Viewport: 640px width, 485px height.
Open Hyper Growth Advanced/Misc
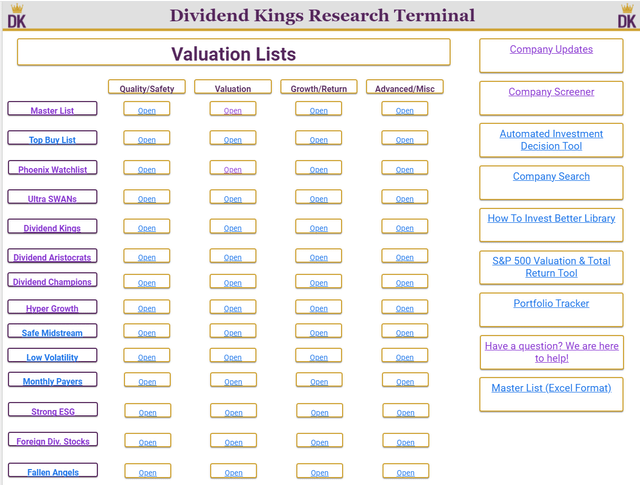(404, 307)
